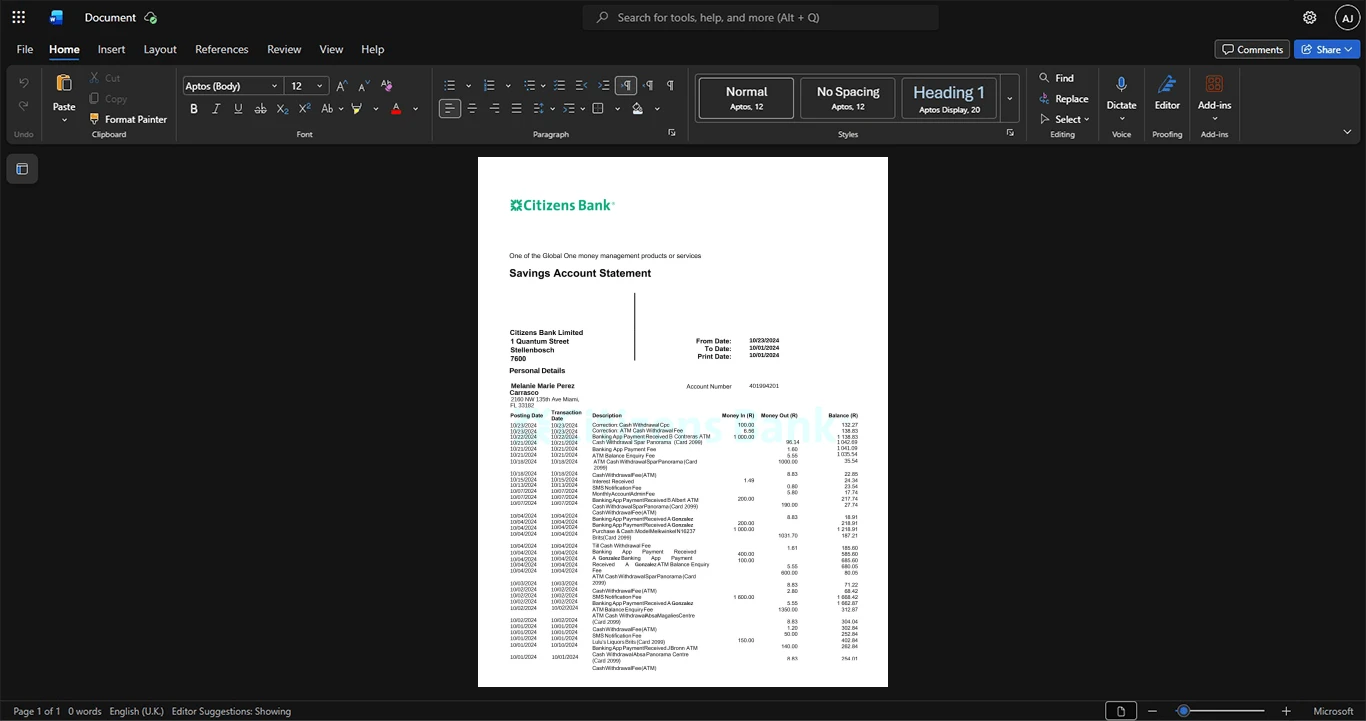Image resolution: width=1366 pixels, height=721 pixels.
Task: Toggle align left
Action: point(450,108)
